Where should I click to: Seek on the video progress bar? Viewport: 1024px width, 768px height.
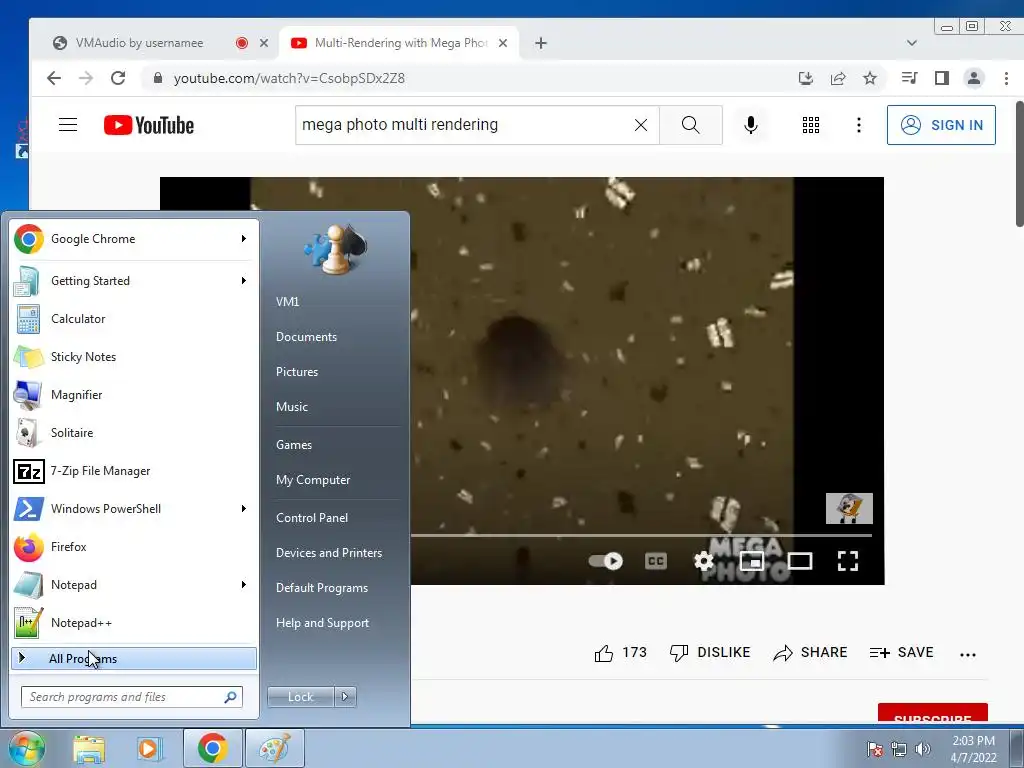[641, 536]
